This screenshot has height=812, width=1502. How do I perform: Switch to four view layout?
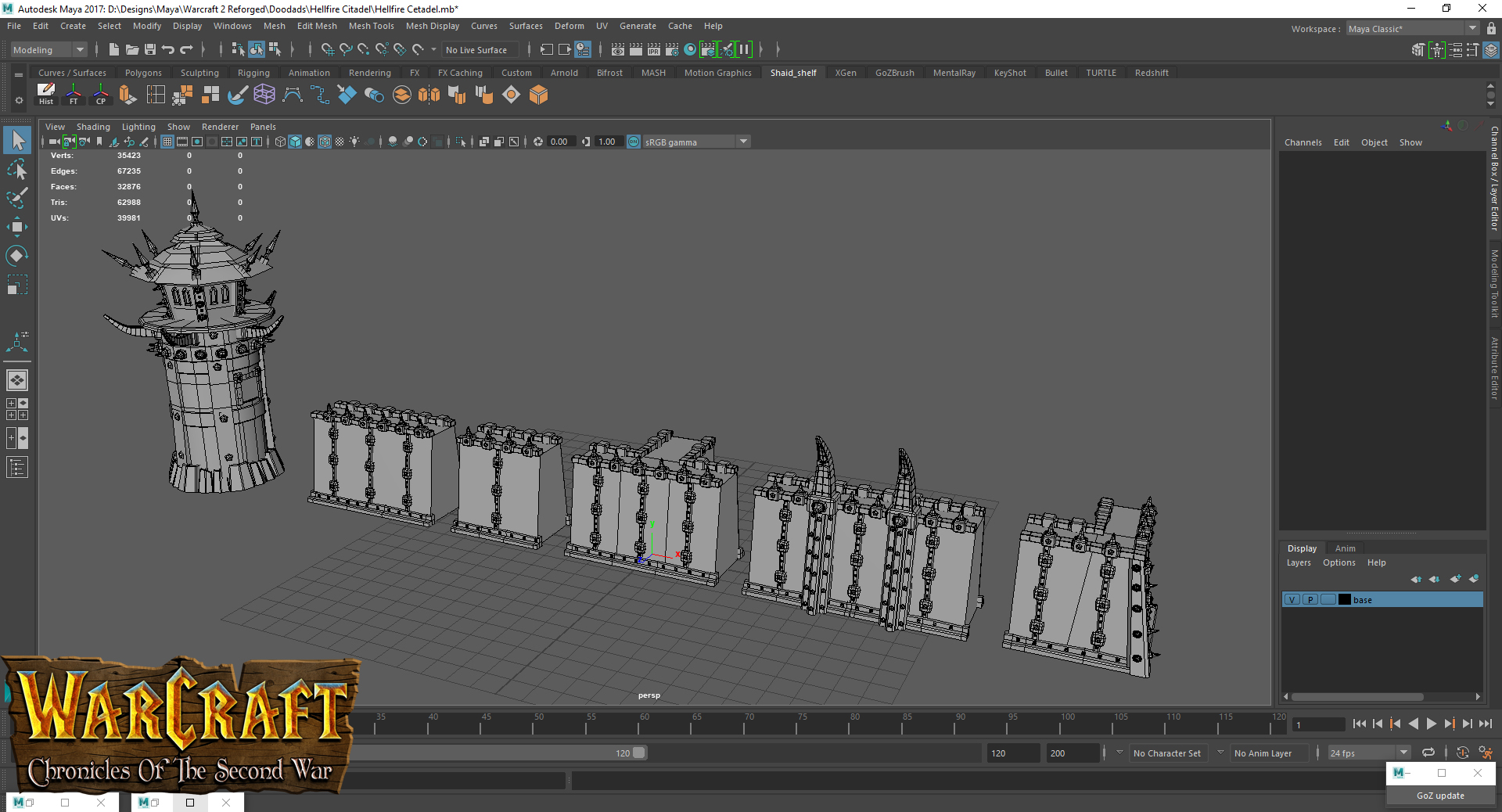pos(17,409)
